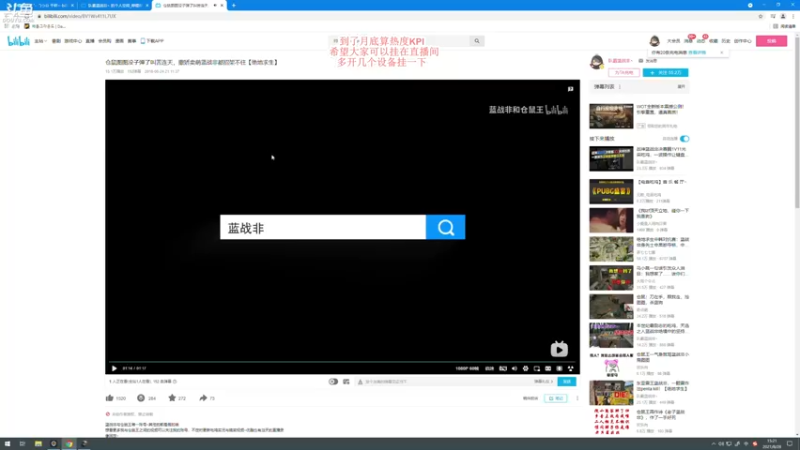Play the video with the play button

[114, 368]
